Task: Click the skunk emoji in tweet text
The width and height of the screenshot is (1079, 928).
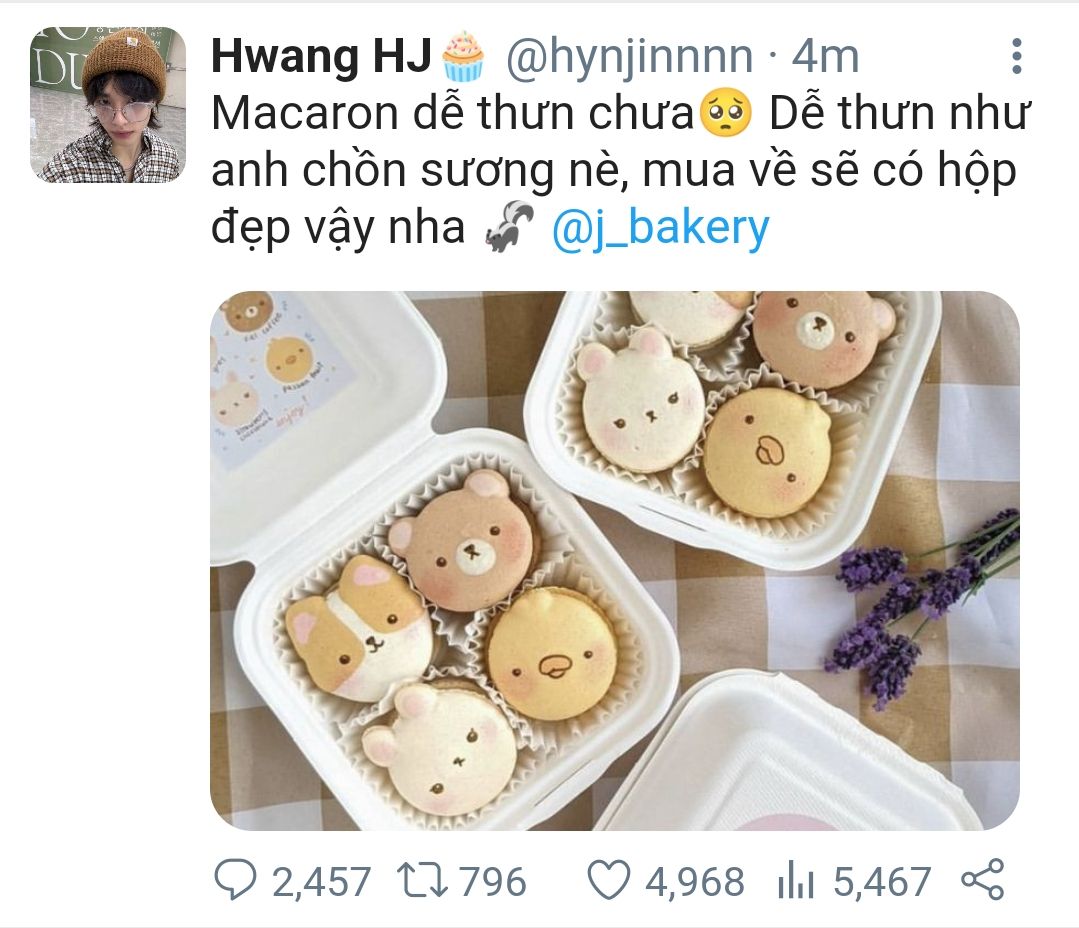Action: [509, 226]
